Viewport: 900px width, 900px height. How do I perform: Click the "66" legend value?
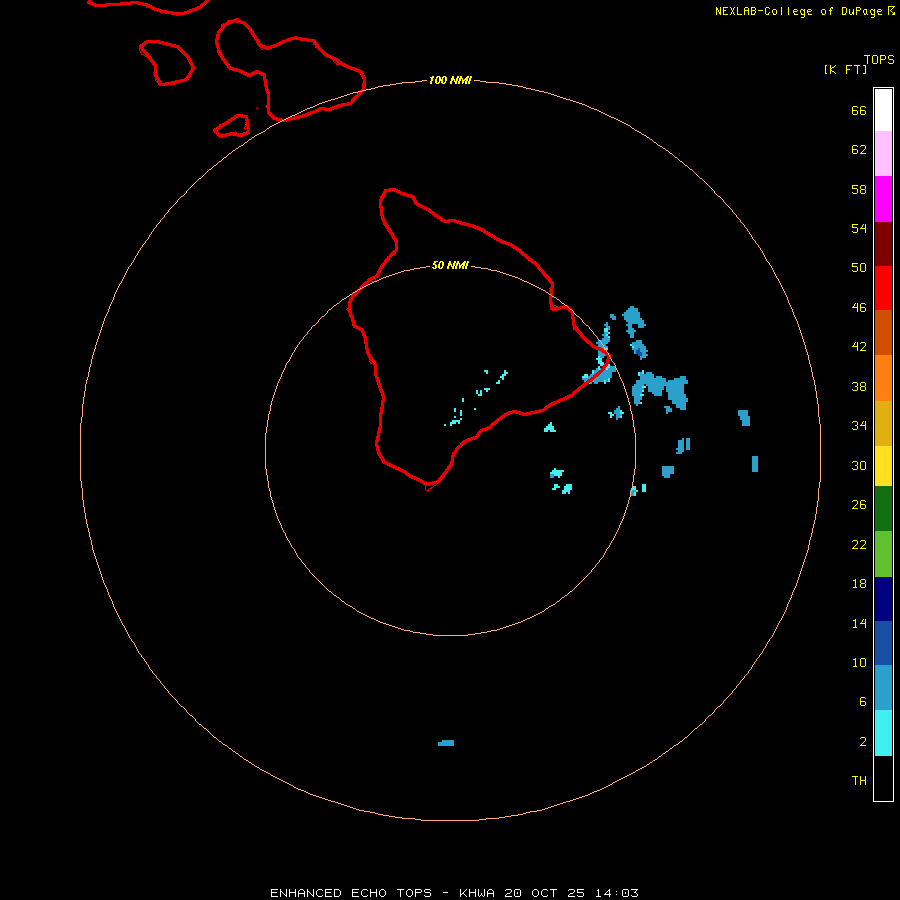(x=859, y=110)
